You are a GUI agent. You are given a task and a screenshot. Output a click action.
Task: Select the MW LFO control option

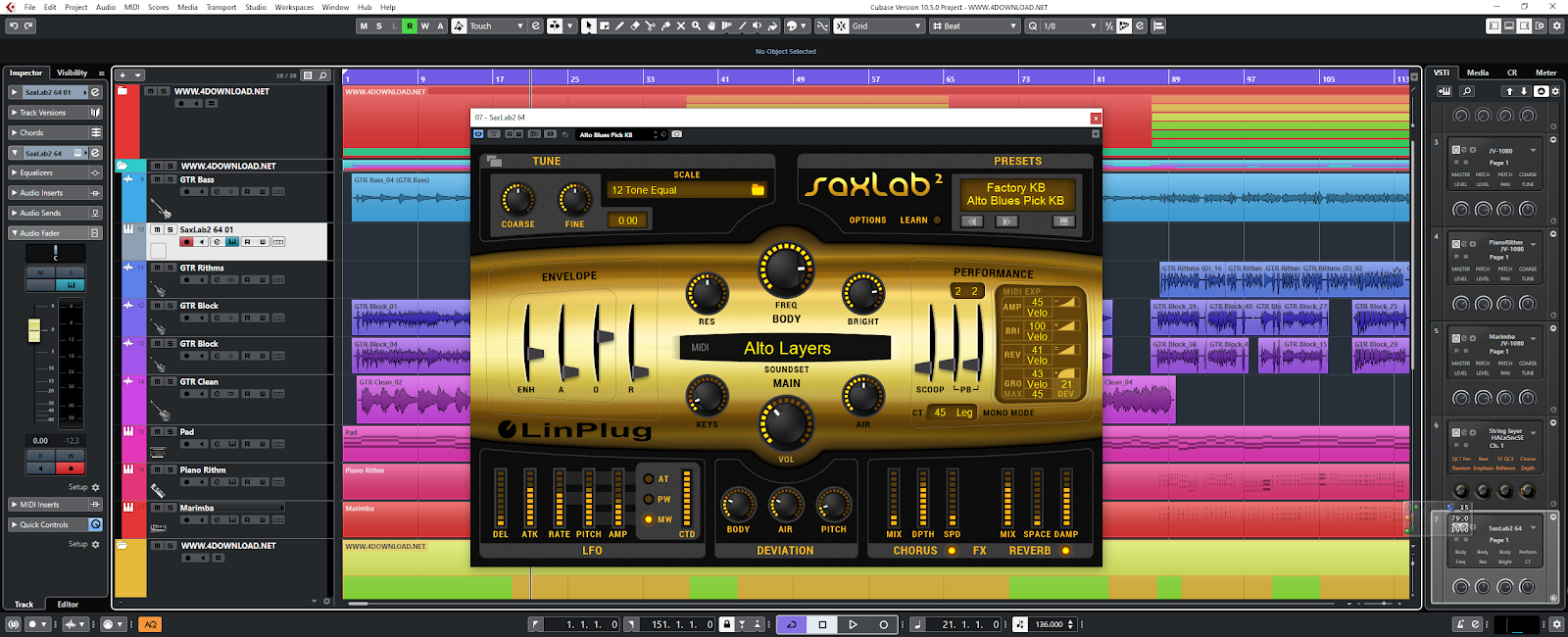(x=648, y=519)
